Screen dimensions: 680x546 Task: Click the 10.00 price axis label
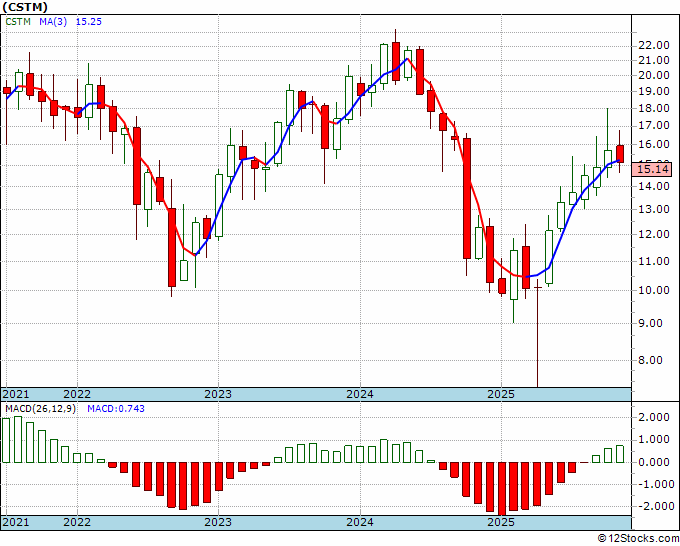click(x=654, y=290)
